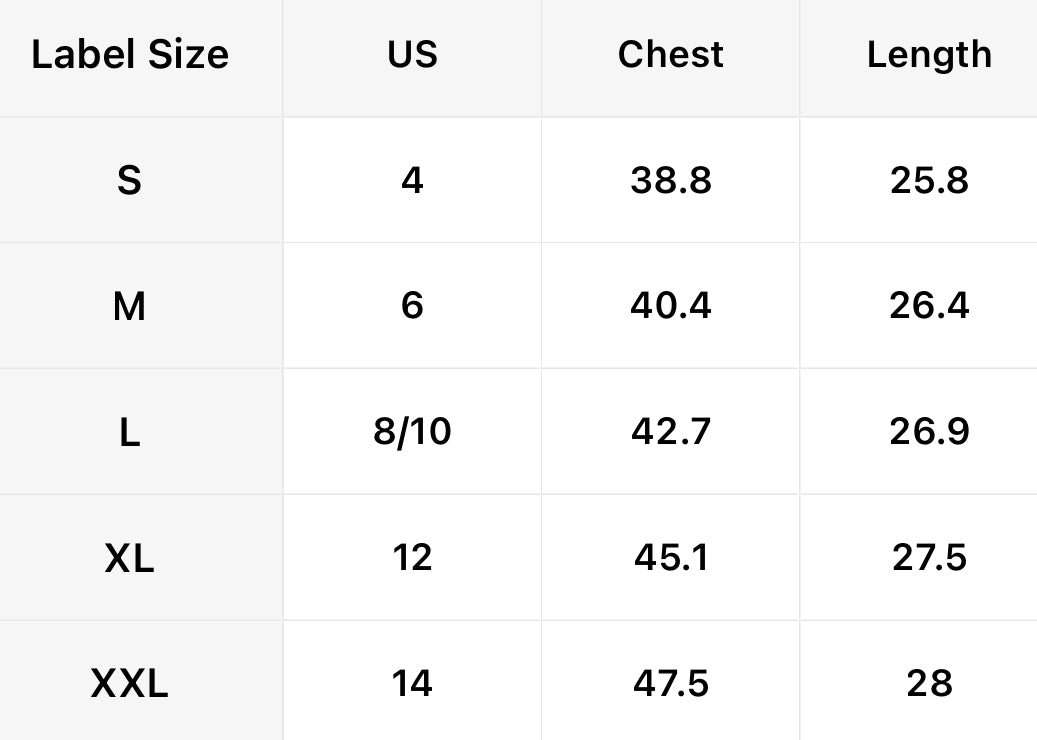Select the M label size cell
The height and width of the screenshot is (740, 1037).
click(130, 306)
